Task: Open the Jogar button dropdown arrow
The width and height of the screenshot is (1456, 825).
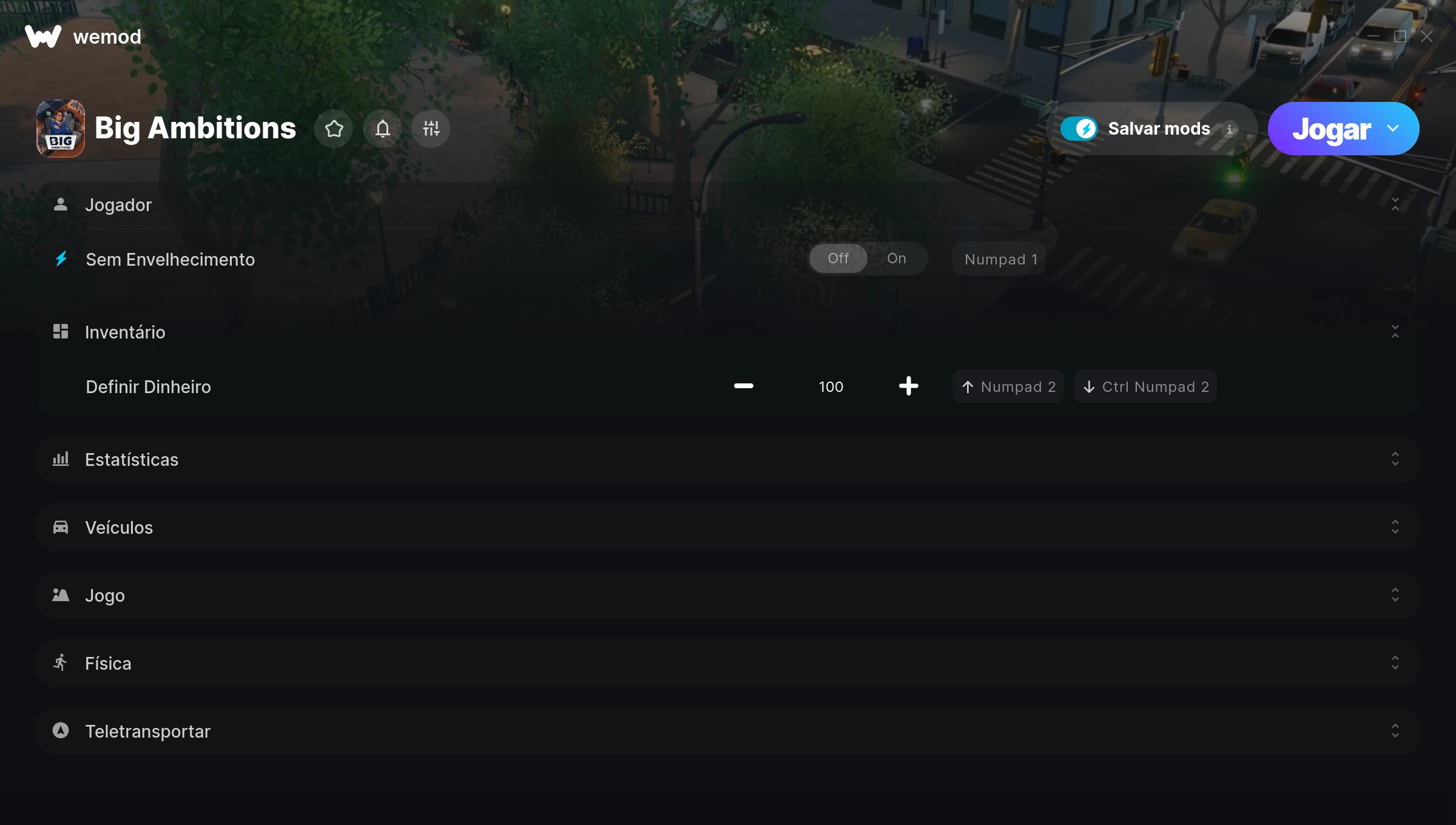Action: 1393,129
